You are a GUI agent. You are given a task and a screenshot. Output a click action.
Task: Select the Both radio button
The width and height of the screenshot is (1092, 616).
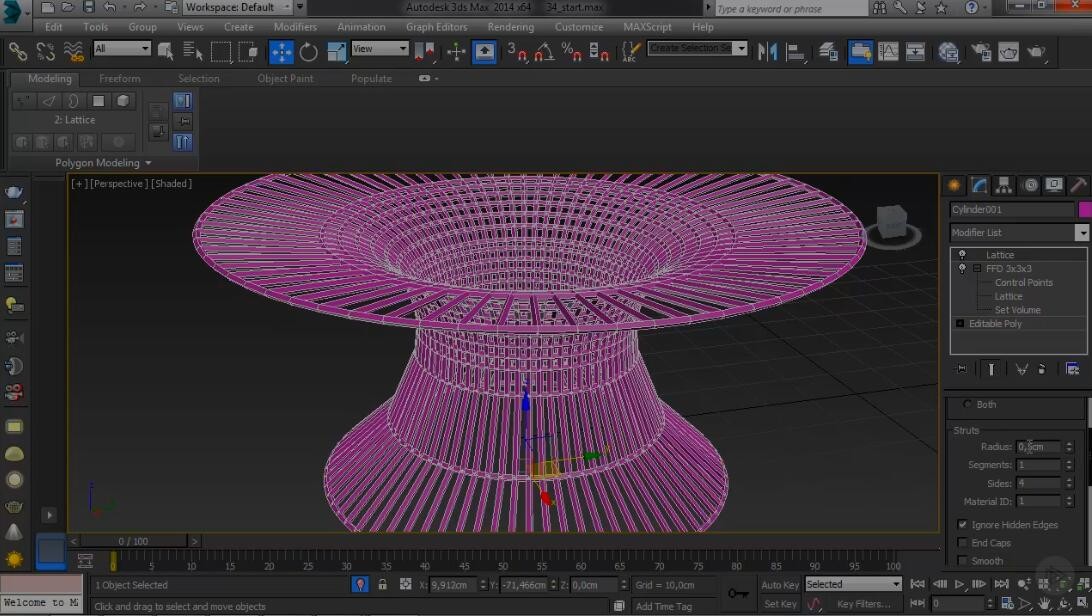point(967,404)
